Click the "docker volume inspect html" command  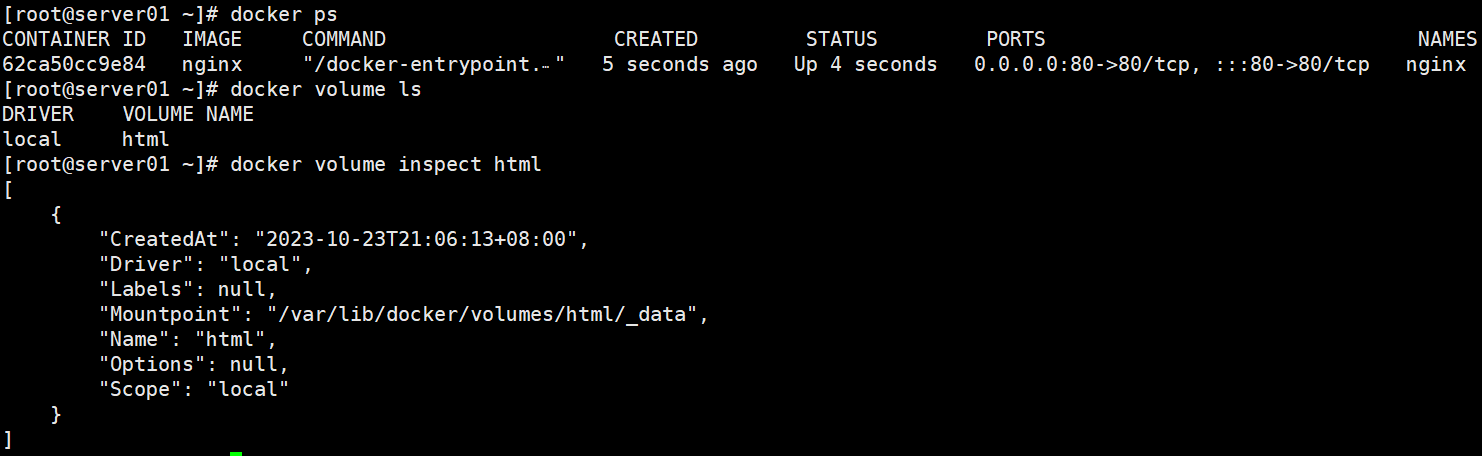386,164
